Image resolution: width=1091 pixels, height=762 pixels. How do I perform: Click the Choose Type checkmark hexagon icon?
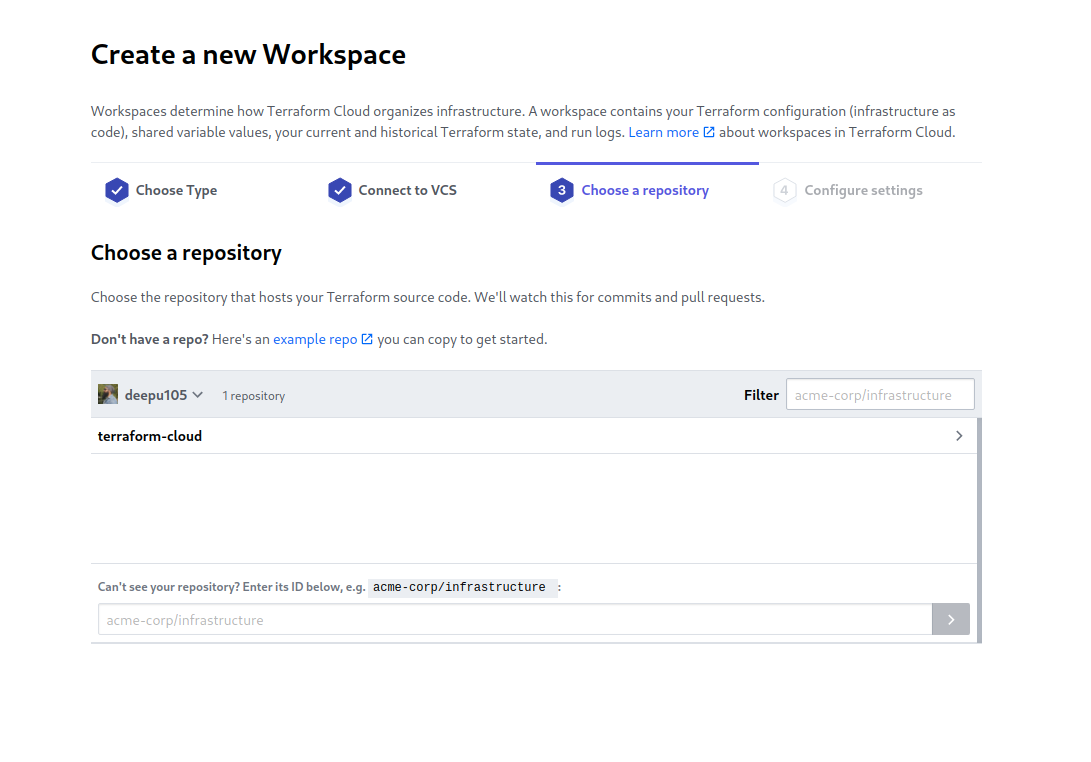[117, 190]
